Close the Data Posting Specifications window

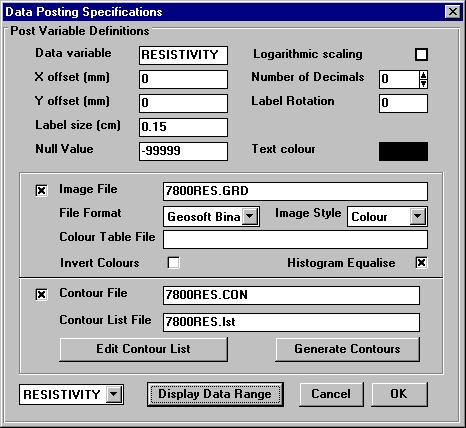pos(453,12)
